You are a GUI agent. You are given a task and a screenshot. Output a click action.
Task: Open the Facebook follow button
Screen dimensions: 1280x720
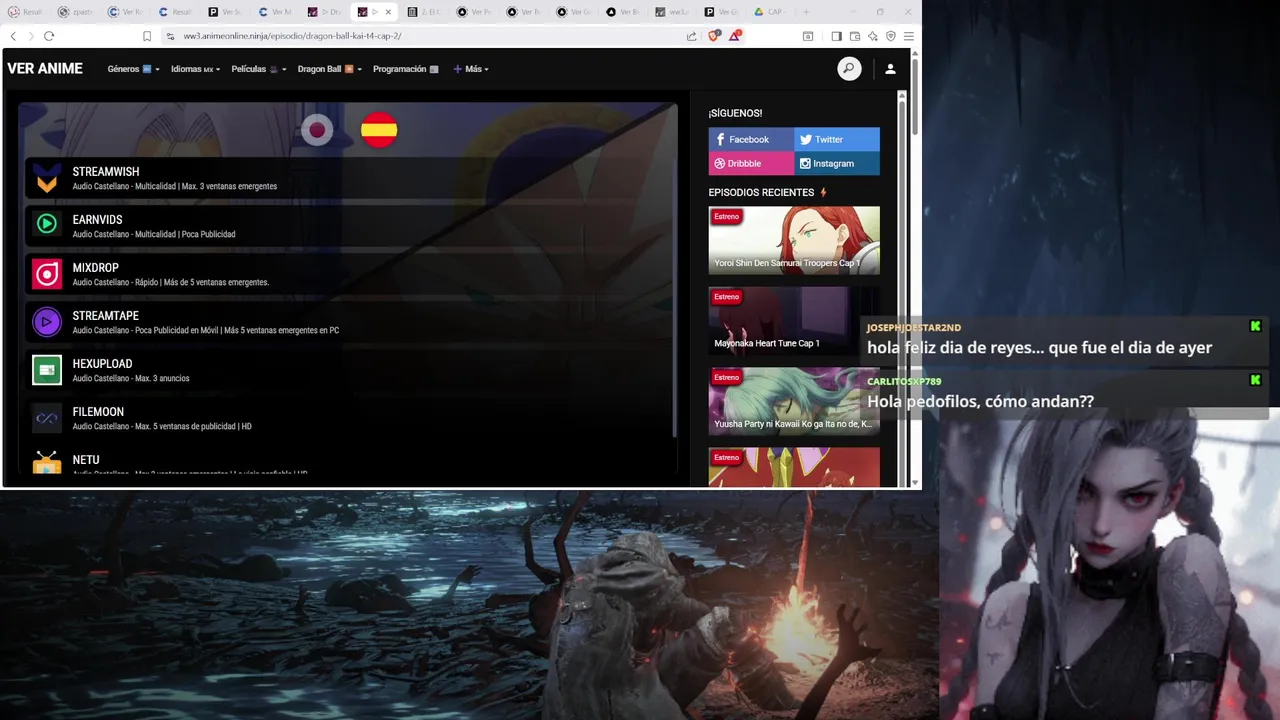pos(751,139)
